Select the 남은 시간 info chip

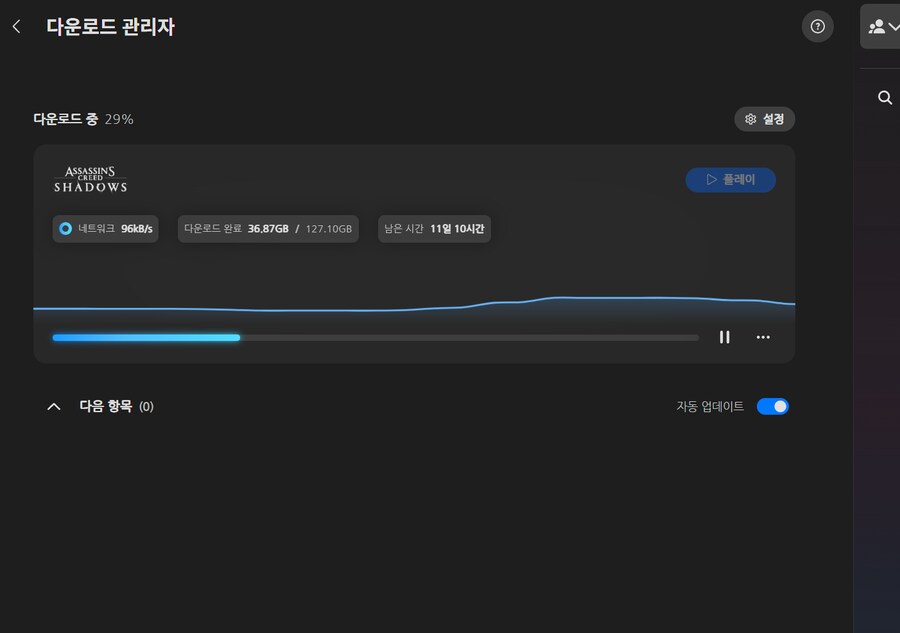tap(434, 228)
